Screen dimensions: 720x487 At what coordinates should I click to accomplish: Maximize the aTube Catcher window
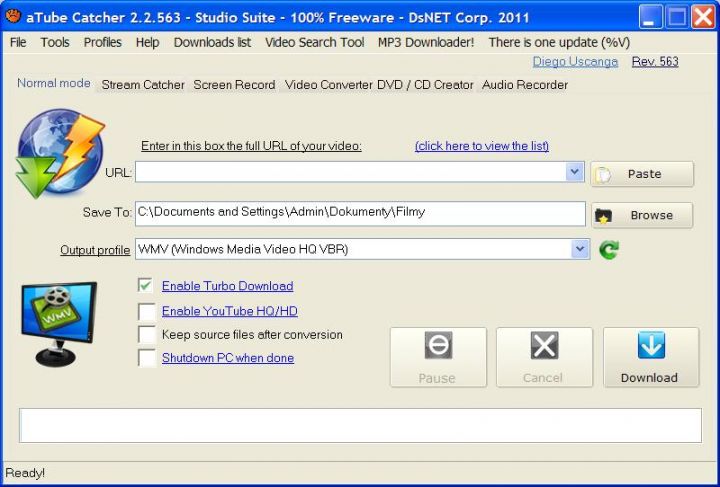[x=676, y=17]
